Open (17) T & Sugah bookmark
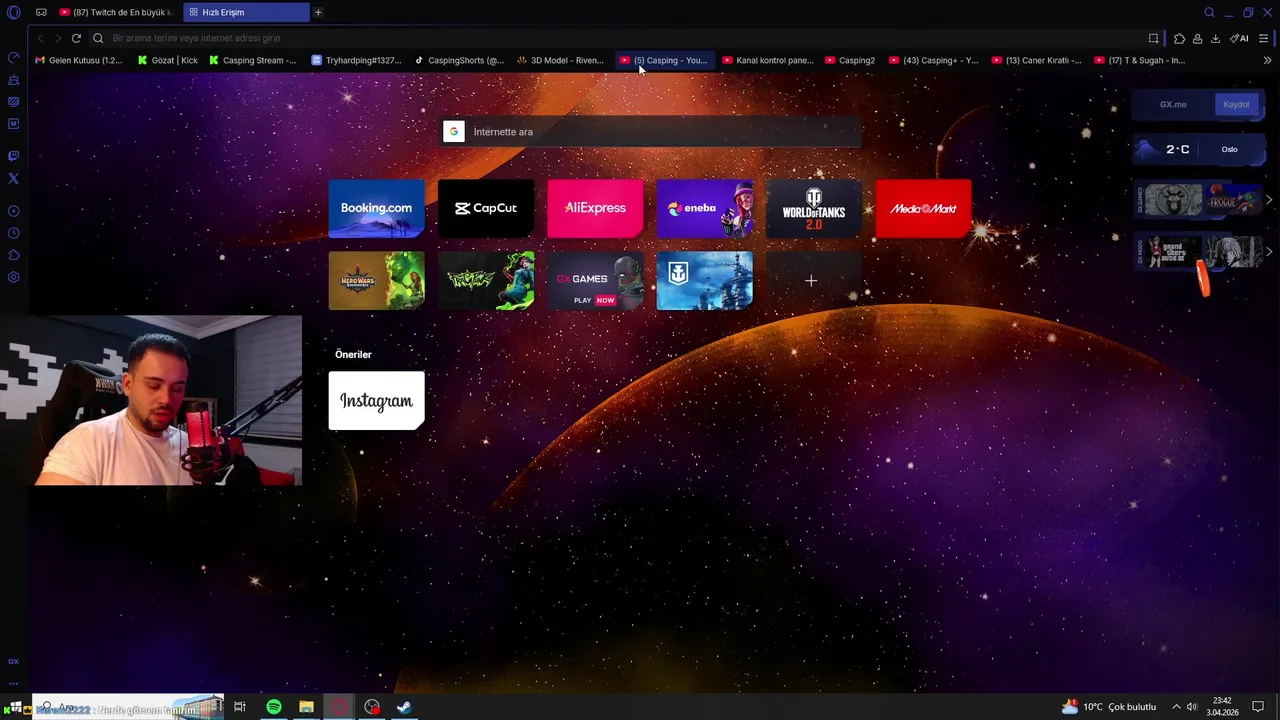Screen dimensions: 1280x720 [1140, 60]
